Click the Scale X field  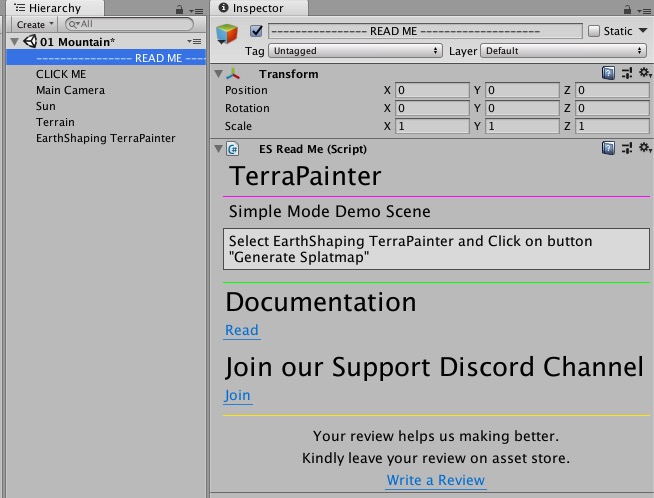[x=432, y=126]
